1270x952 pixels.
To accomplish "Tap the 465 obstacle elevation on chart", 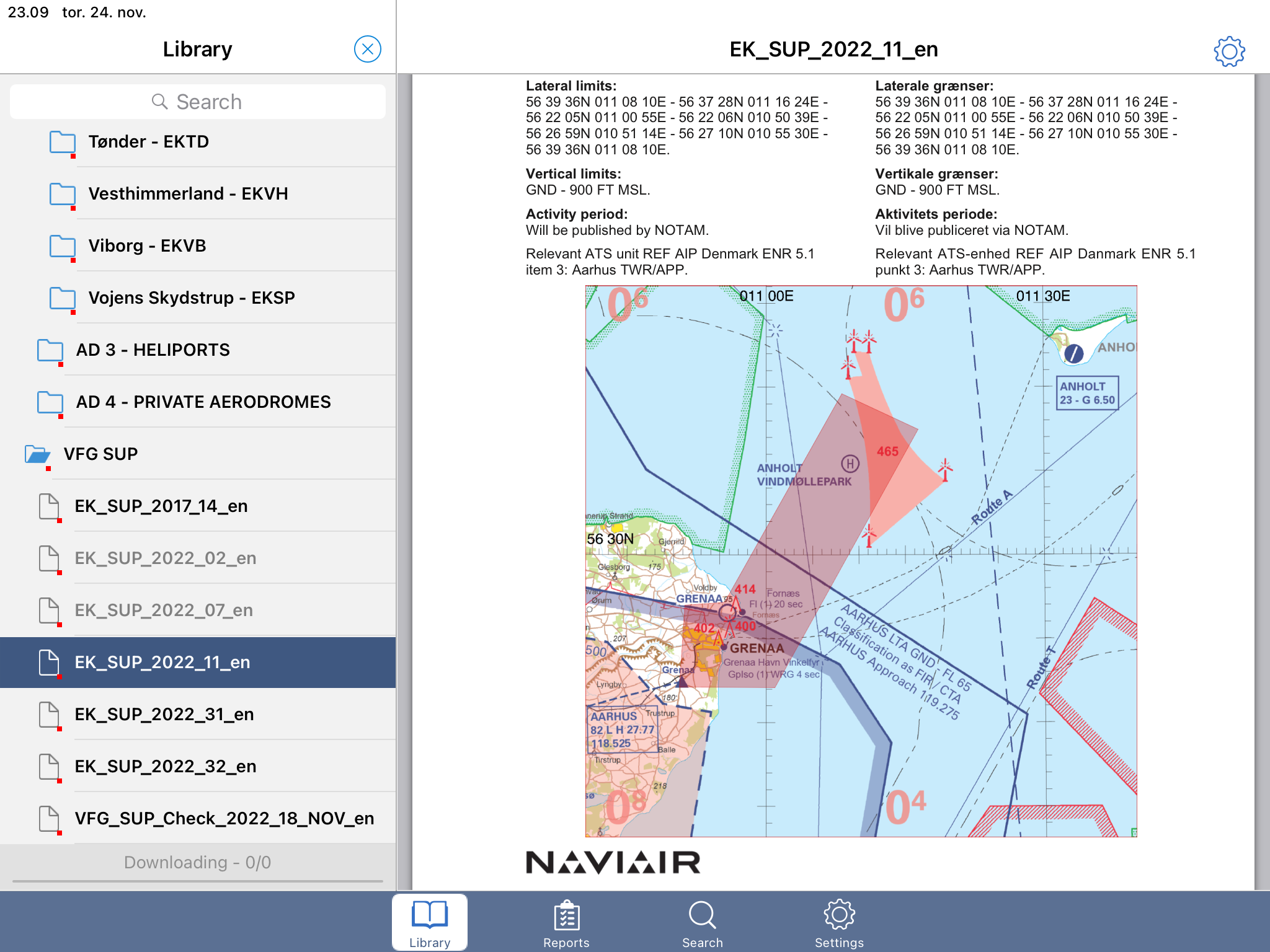I will 887,451.
